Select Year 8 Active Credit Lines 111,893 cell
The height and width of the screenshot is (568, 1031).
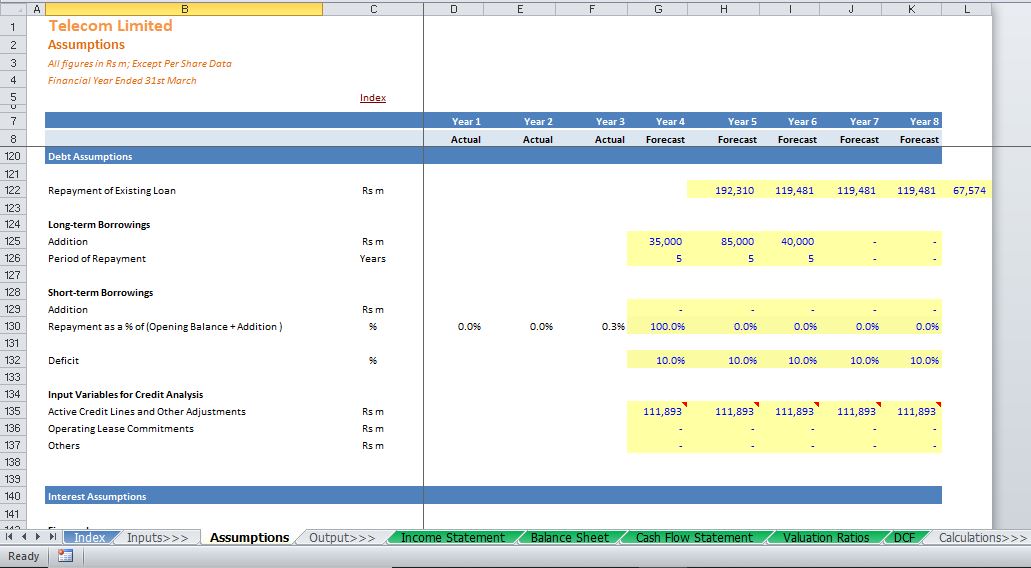(x=911, y=412)
